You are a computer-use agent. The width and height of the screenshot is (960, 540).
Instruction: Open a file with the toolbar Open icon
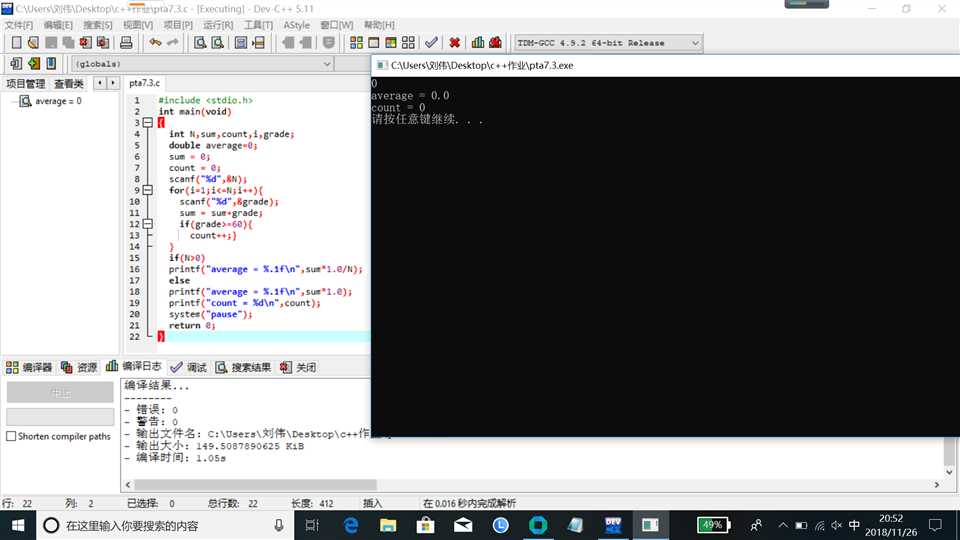(34, 42)
